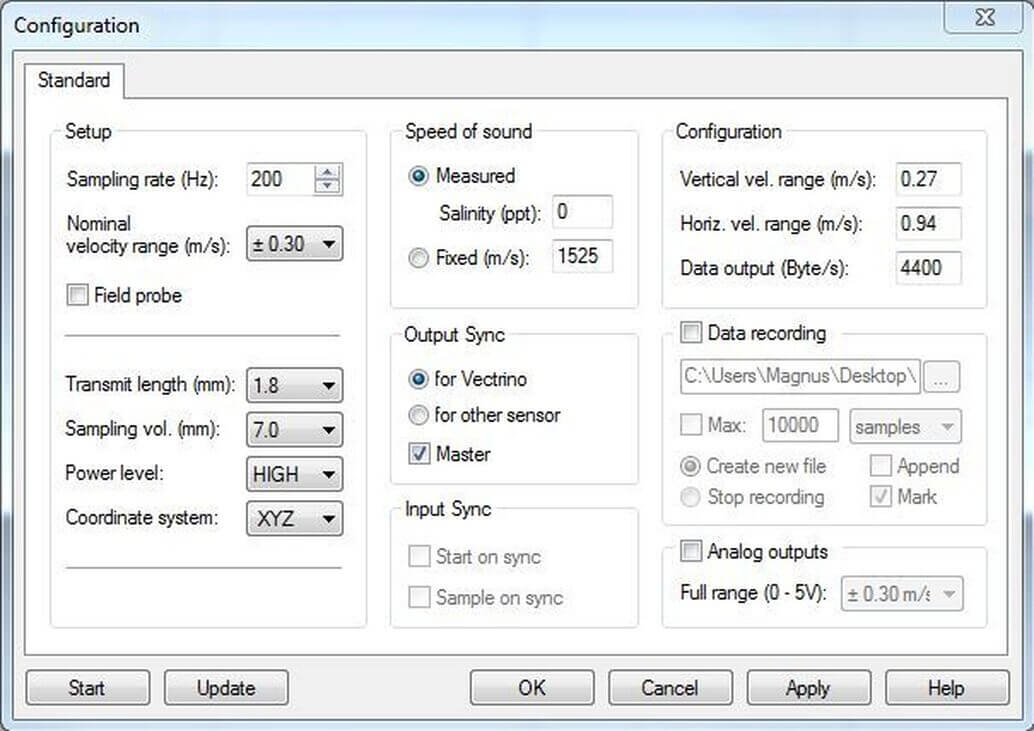Toggle the Mark checkbox
The image size is (1034, 731).
880,496
